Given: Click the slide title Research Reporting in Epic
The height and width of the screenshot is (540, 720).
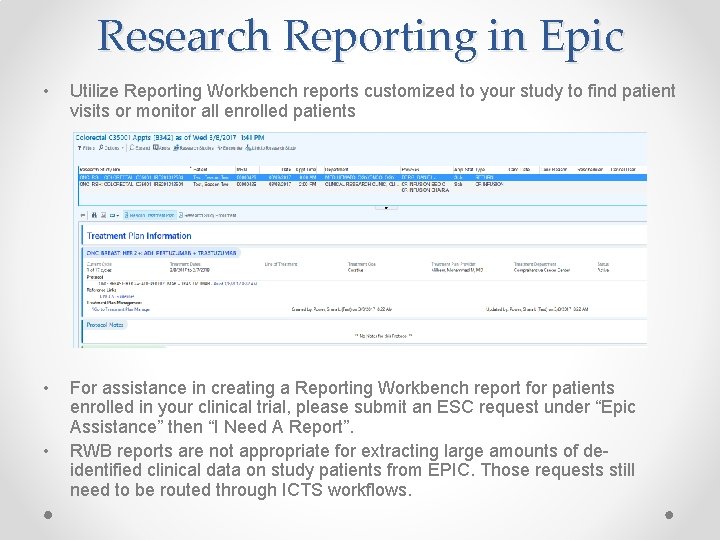Looking at the screenshot, I should (360, 37).
